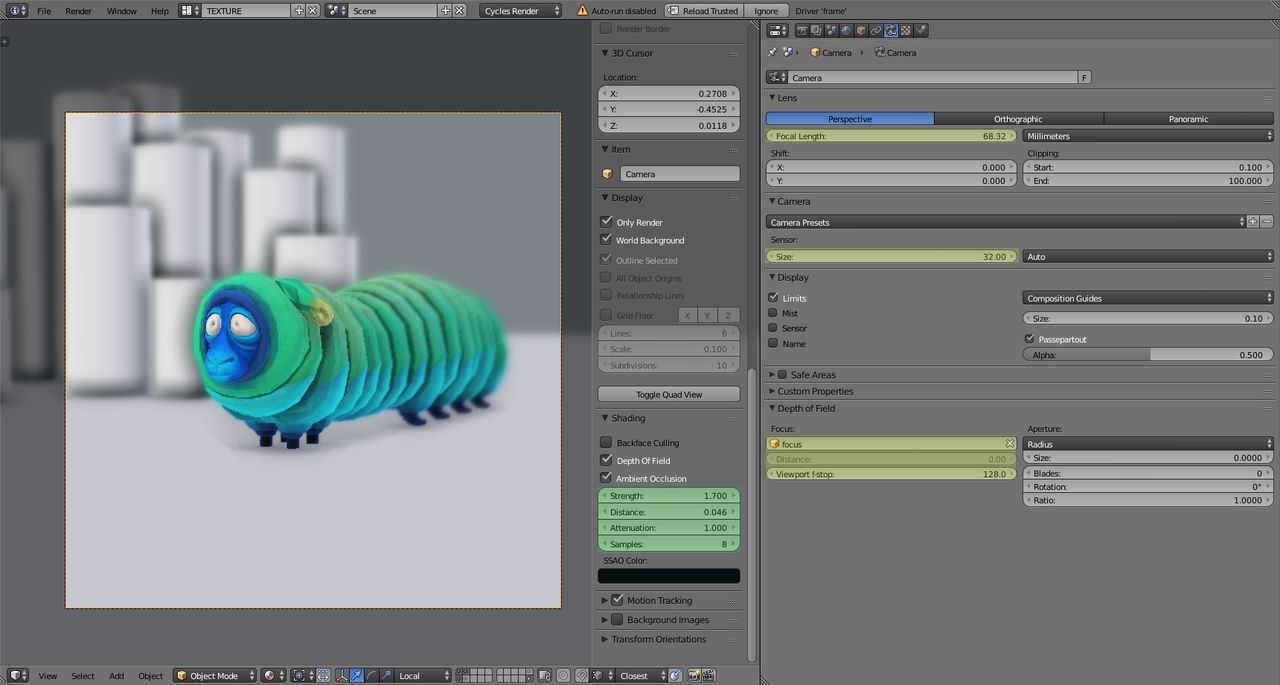Open the Render menu
1280x685 pixels.
click(x=78, y=11)
